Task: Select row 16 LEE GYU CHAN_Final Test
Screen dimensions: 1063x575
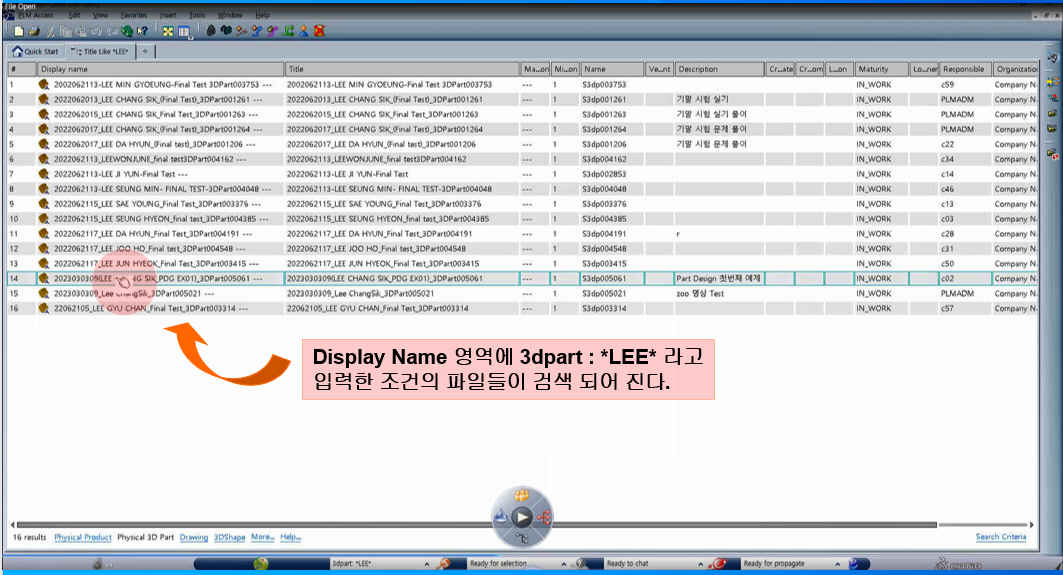Action: 522,309
